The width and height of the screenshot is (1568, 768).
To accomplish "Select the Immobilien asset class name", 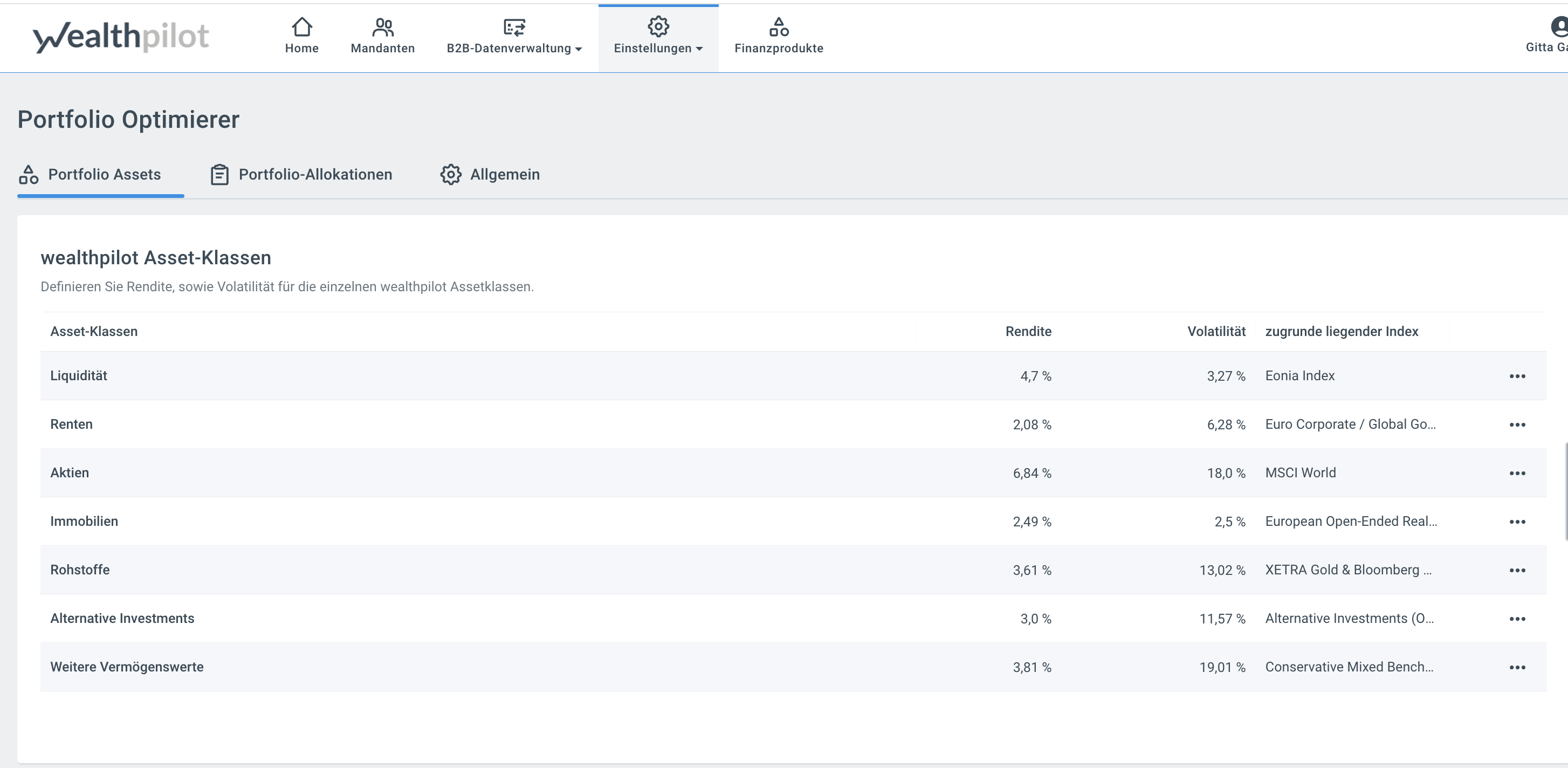I will coord(84,522).
